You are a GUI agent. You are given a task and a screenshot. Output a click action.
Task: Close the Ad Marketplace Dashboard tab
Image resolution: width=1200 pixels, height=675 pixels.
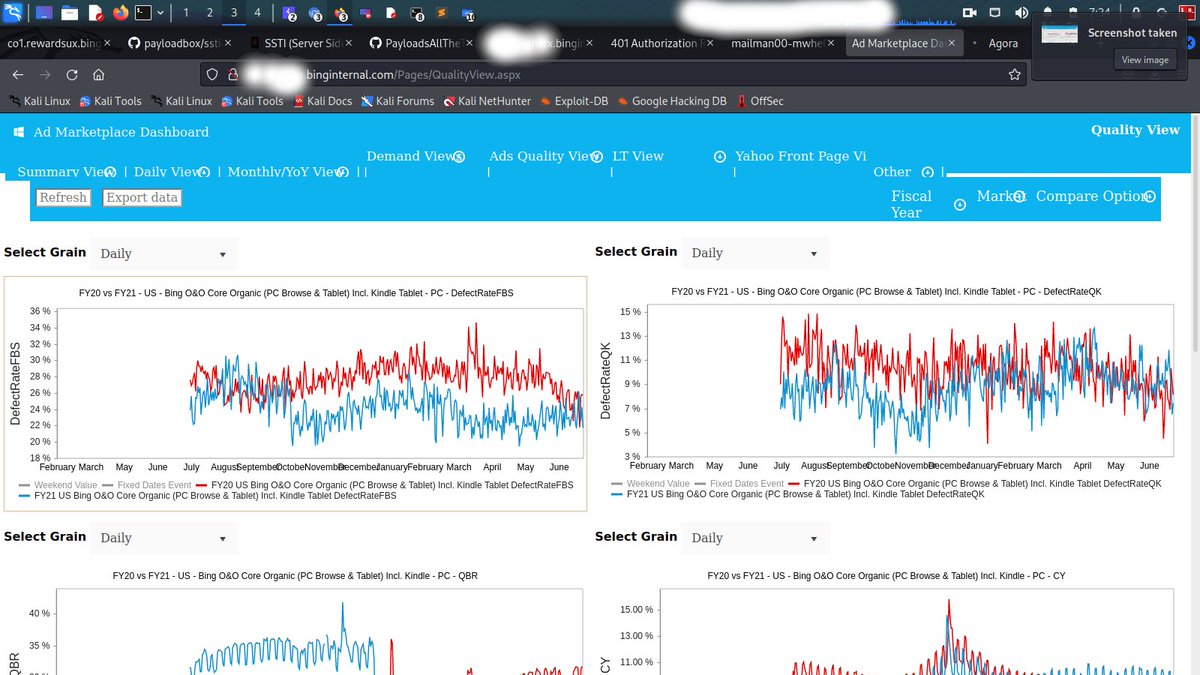click(x=952, y=43)
